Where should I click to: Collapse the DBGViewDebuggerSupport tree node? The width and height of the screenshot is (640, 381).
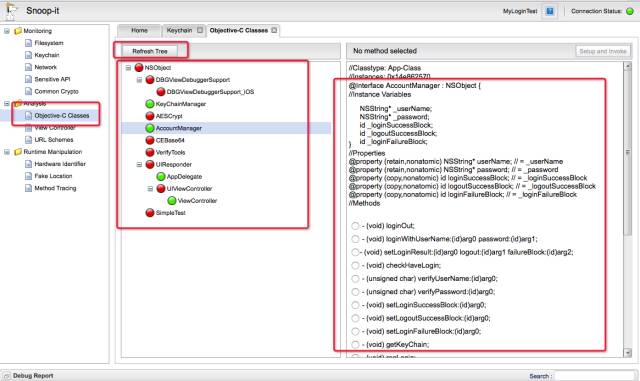tap(139, 80)
